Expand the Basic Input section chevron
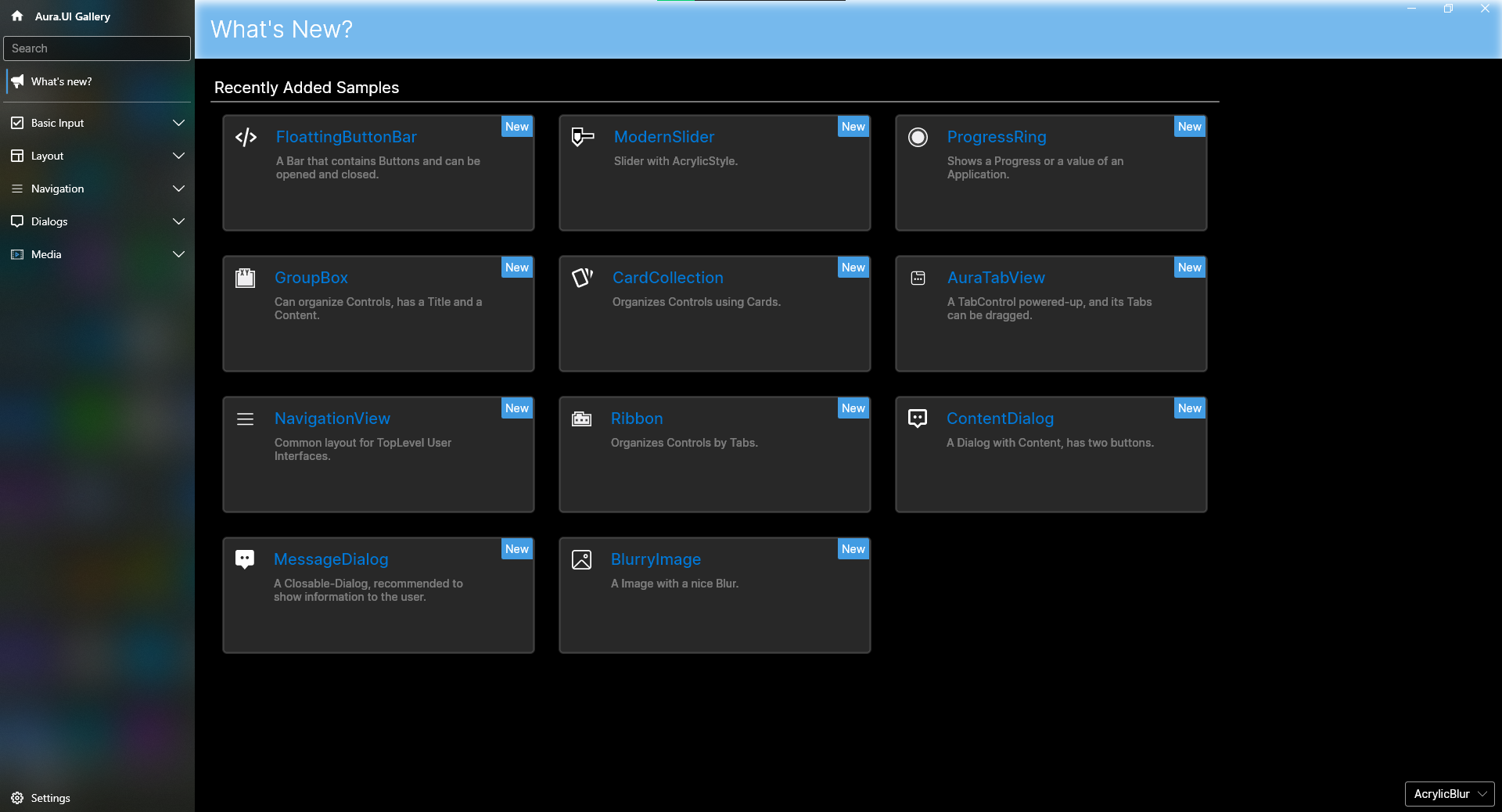1502x812 pixels. click(x=178, y=123)
